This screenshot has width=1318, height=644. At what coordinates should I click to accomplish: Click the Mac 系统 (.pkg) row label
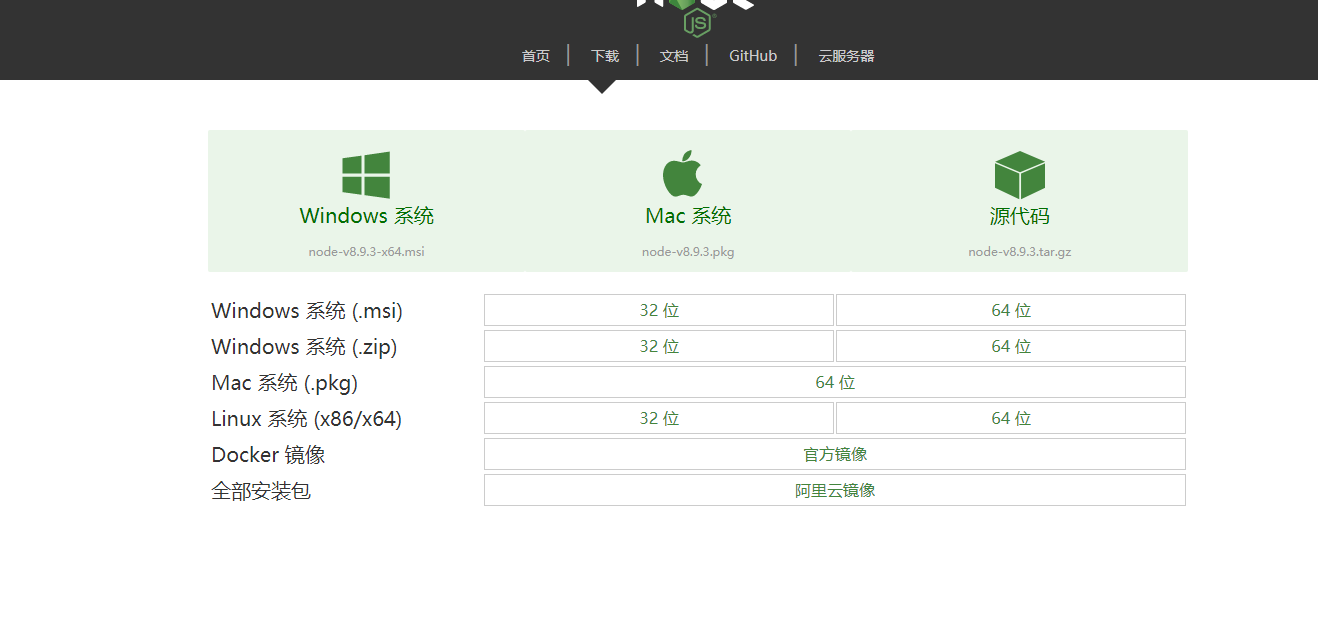pyautogui.click(x=285, y=383)
